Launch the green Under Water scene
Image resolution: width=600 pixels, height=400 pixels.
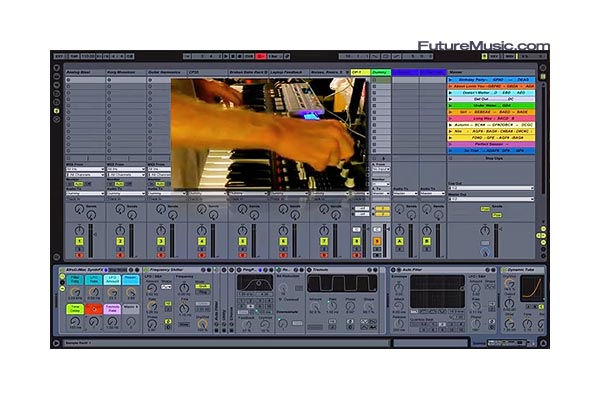[x=491, y=106]
